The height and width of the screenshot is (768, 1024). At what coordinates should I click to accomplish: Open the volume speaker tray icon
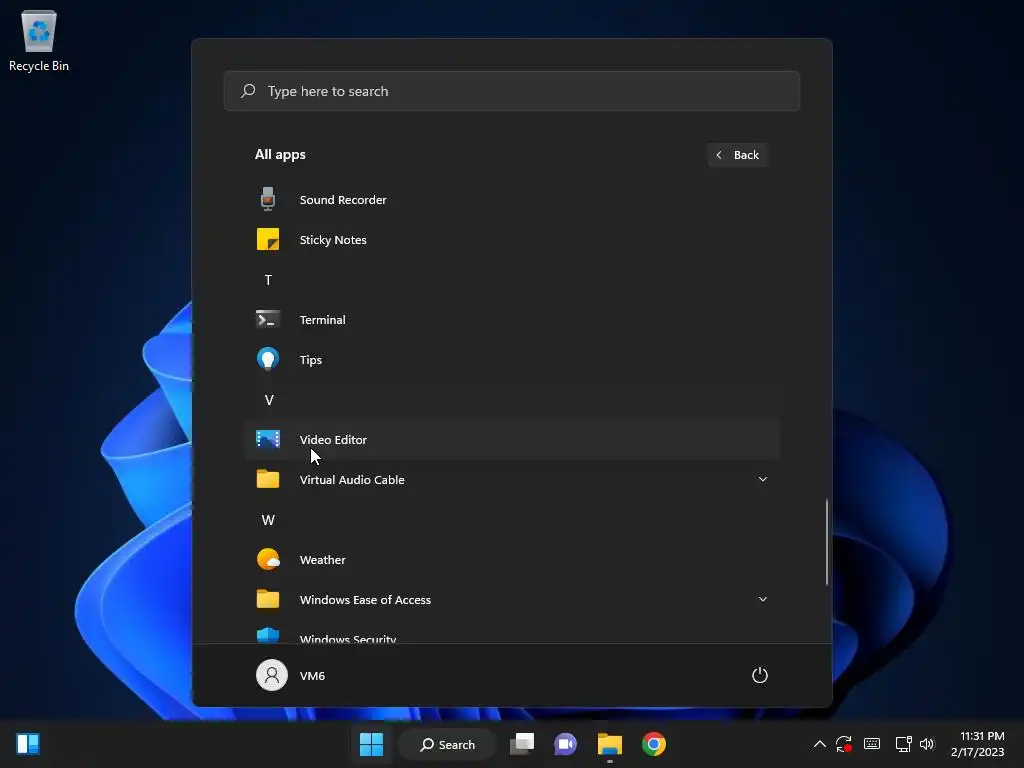coord(927,744)
